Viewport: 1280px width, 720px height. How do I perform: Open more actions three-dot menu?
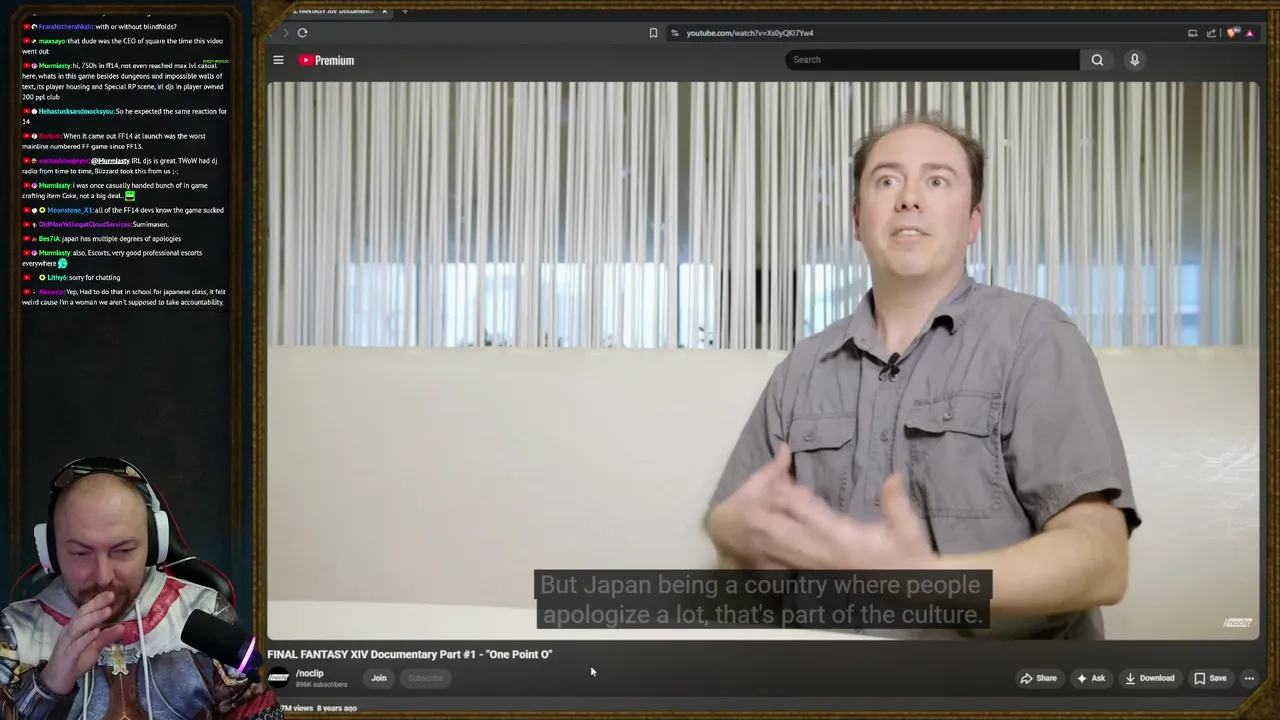(x=1249, y=678)
